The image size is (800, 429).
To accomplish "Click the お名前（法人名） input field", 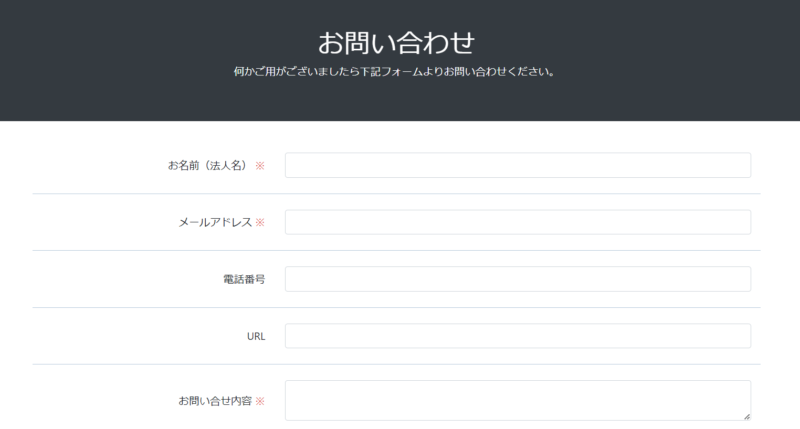I will [518, 165].
